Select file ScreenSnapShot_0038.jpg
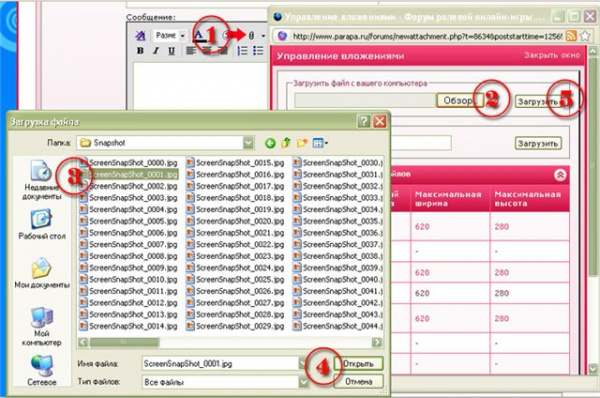 (338, 256)
